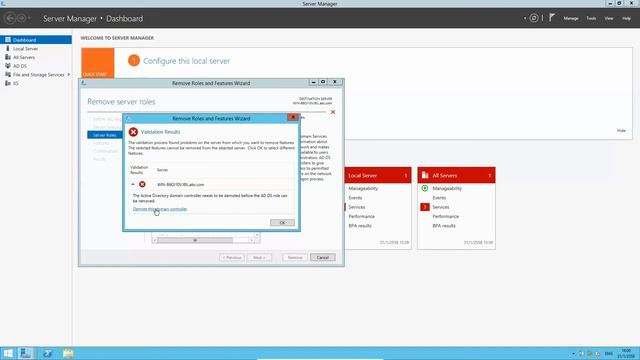The image size is (640, 360).
Task: Click the red Services alert badge in All Servers
Action: coord(424,207)
